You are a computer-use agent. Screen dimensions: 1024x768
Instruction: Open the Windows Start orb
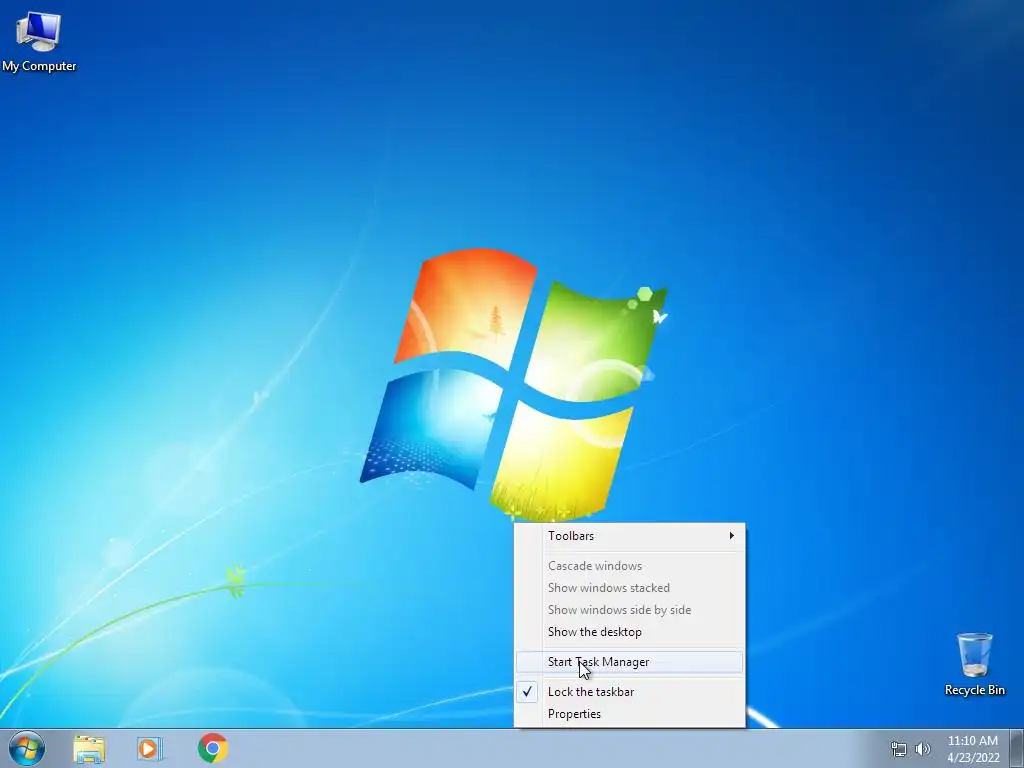click(x=27, y=748)
